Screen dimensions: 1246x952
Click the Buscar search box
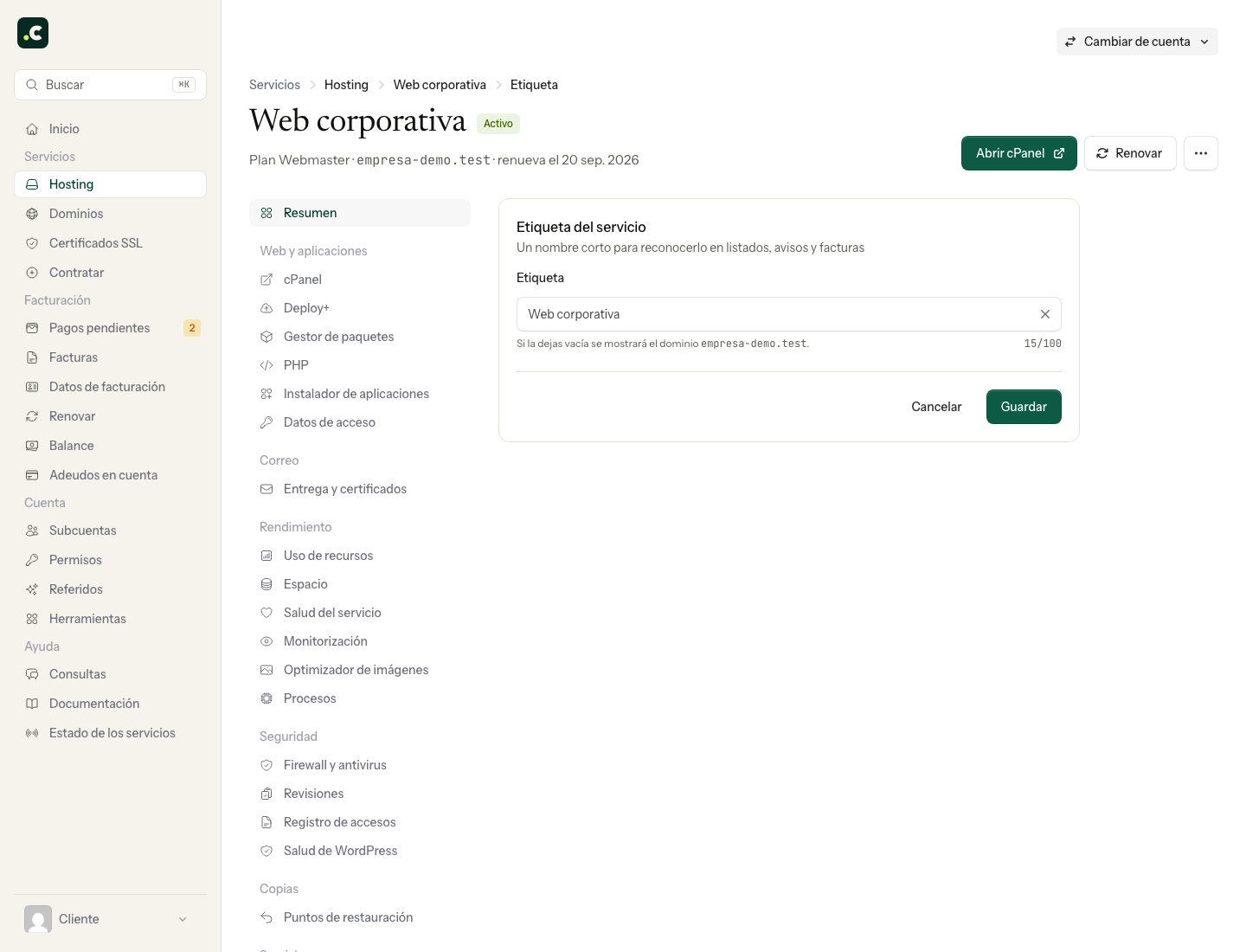110,85
